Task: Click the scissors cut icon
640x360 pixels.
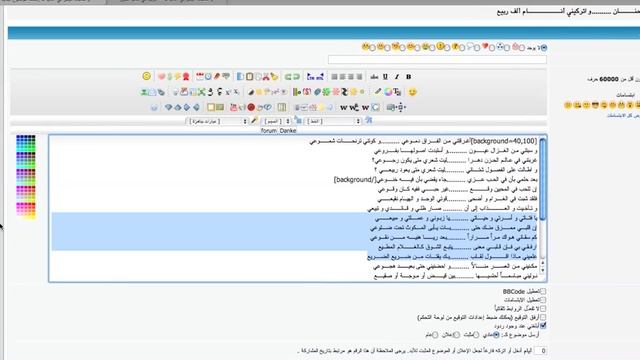Action: pyautogui.click(x=266, y=76)
